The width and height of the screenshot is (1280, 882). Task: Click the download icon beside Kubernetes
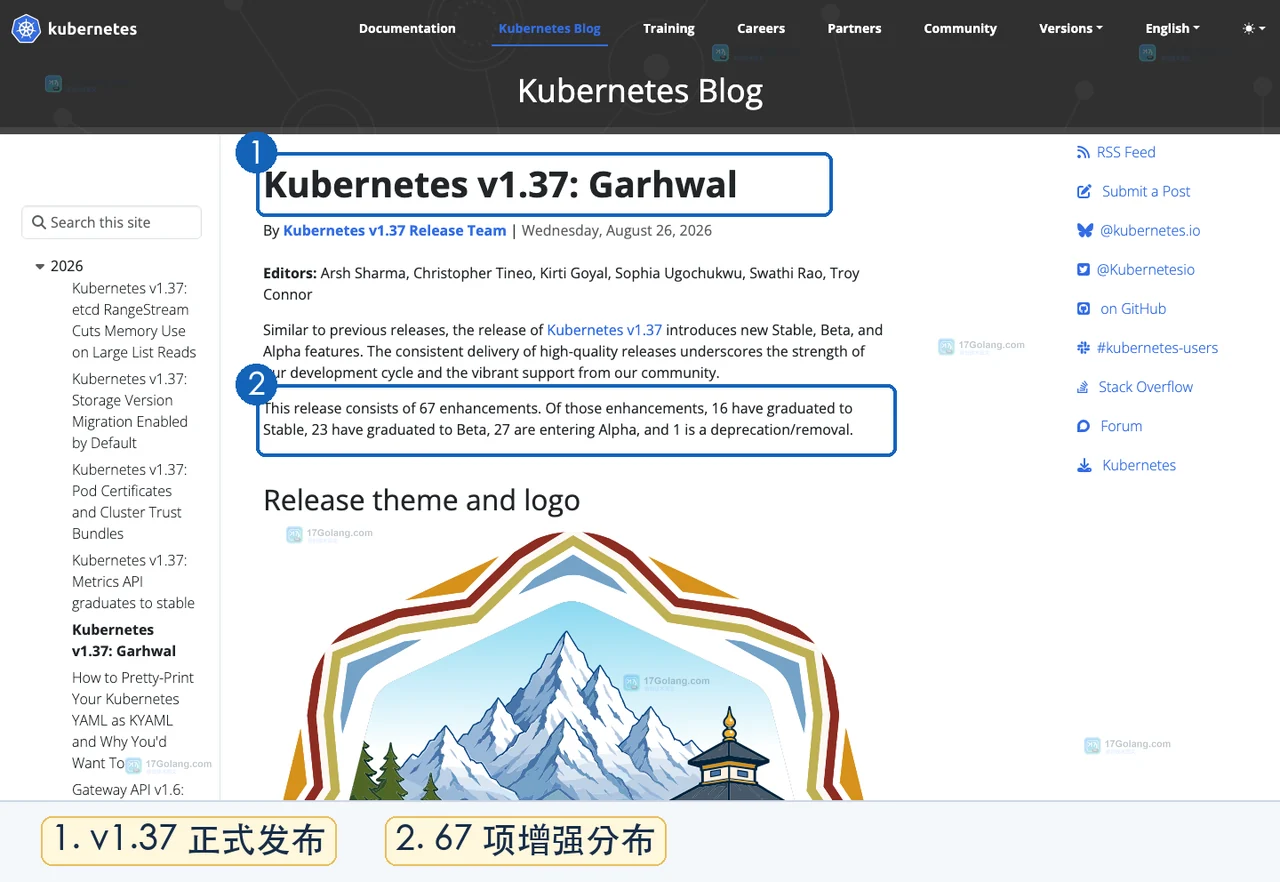(x=1084, y=465)
